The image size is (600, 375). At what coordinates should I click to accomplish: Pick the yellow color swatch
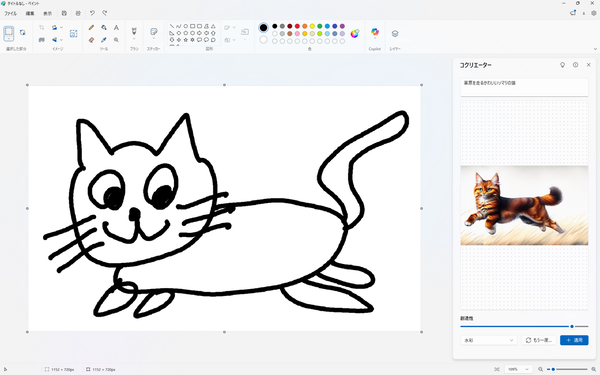(312, 26)
